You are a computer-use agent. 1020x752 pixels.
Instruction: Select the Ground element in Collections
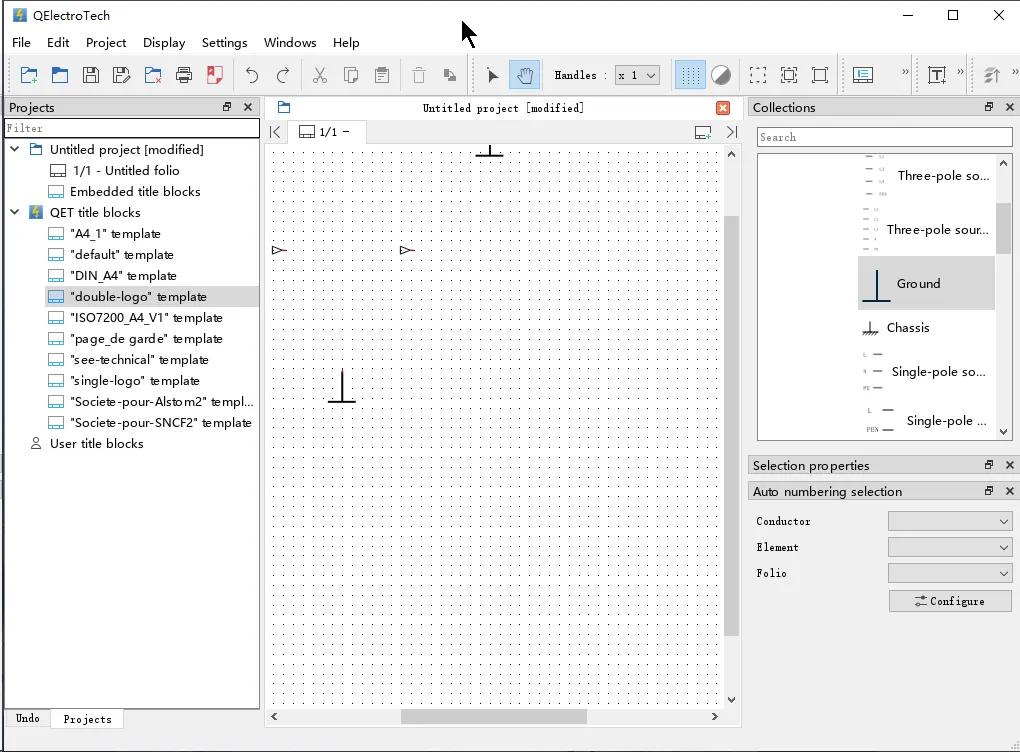pos(917,283)
